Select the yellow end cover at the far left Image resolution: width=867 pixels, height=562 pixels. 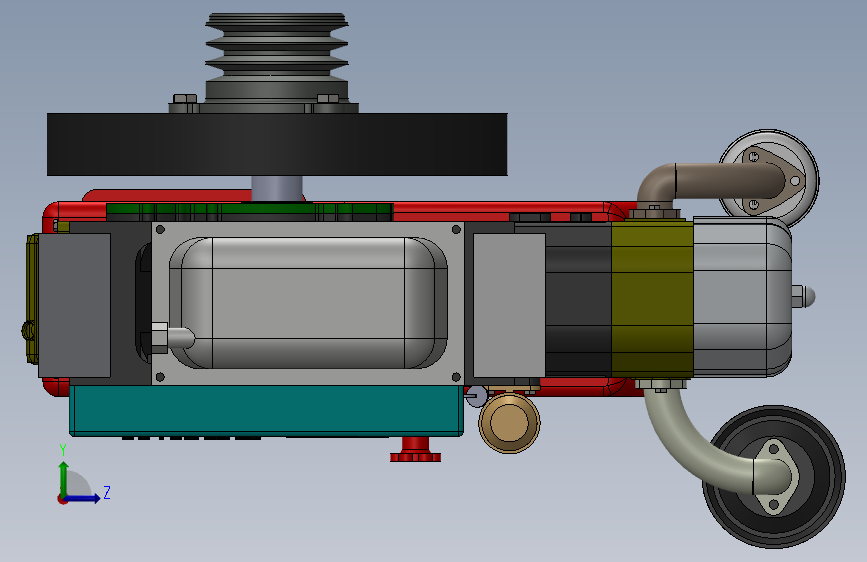(32, 299)
